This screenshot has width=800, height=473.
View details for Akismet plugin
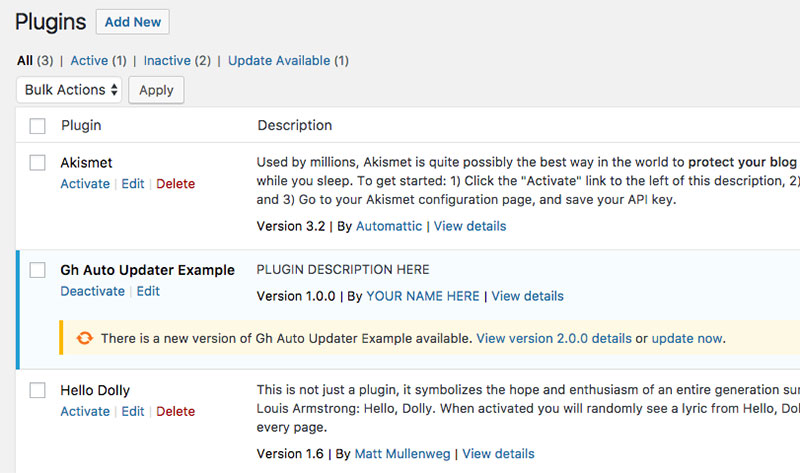[x=470, y=226]
